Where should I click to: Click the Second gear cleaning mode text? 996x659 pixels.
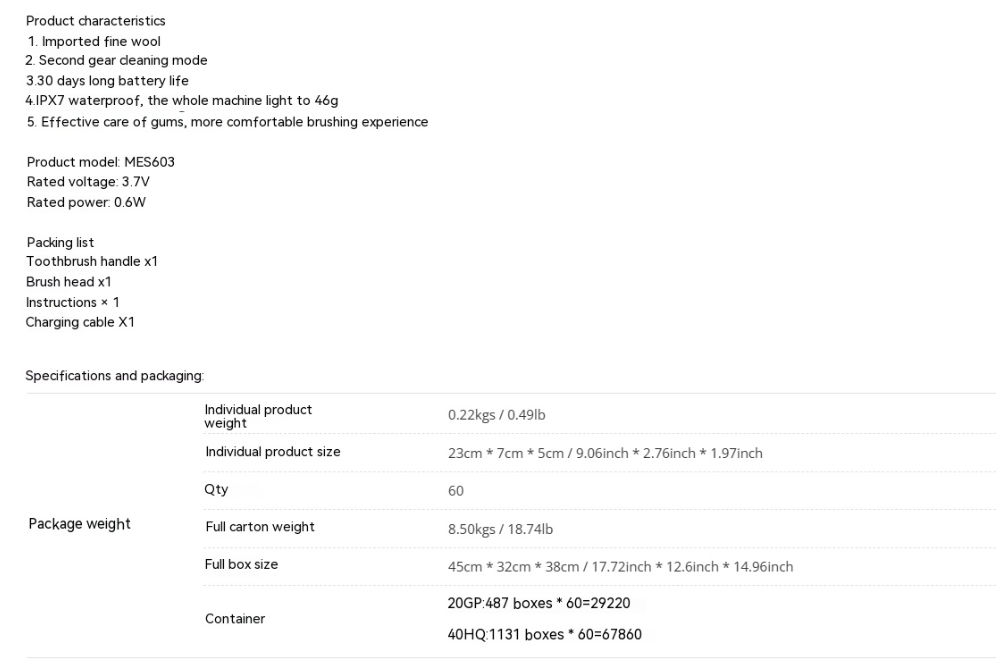click(116, 60)
